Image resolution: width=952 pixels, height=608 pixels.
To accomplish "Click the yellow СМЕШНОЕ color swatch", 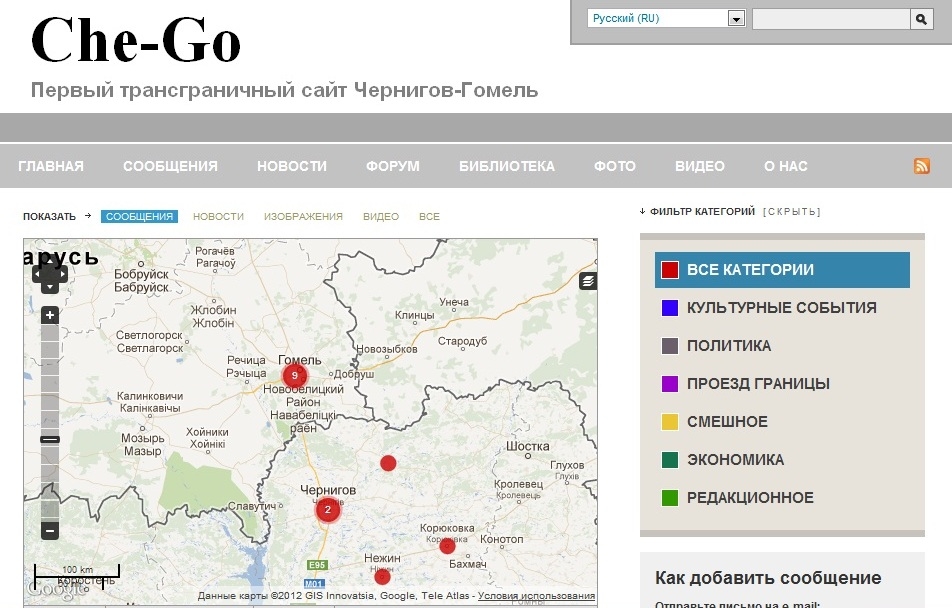I will pos(670,422).
